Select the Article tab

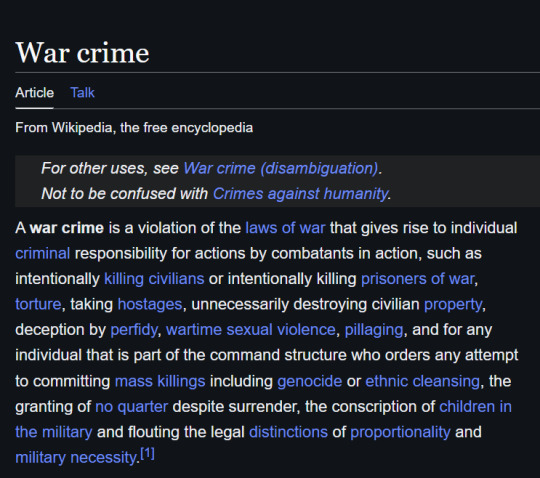[x=34, y=93]
